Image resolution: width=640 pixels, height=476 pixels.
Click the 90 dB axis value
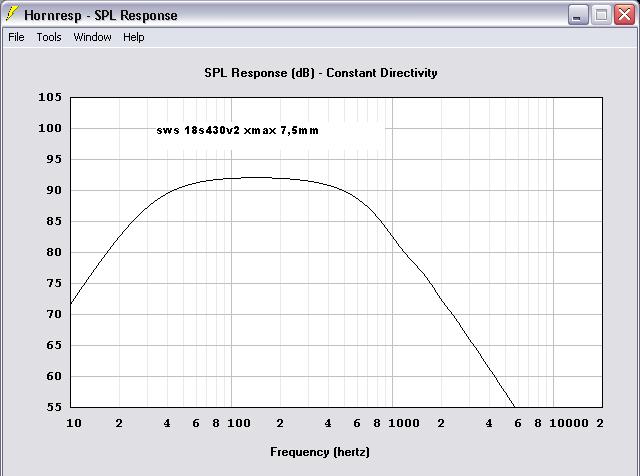(54, 190)
